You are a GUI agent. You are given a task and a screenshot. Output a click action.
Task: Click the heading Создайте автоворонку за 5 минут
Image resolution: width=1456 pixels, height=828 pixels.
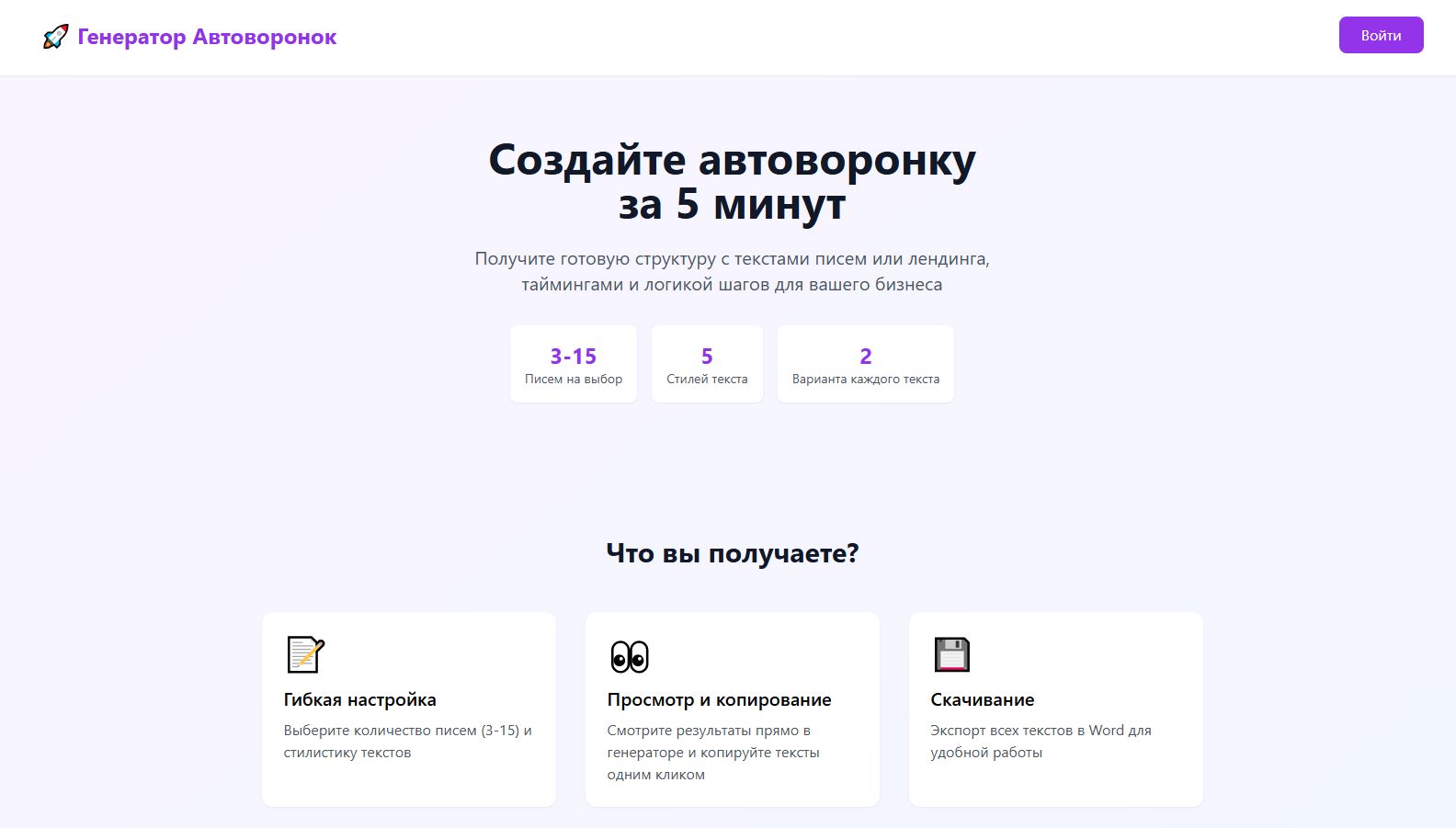[732, 181]
